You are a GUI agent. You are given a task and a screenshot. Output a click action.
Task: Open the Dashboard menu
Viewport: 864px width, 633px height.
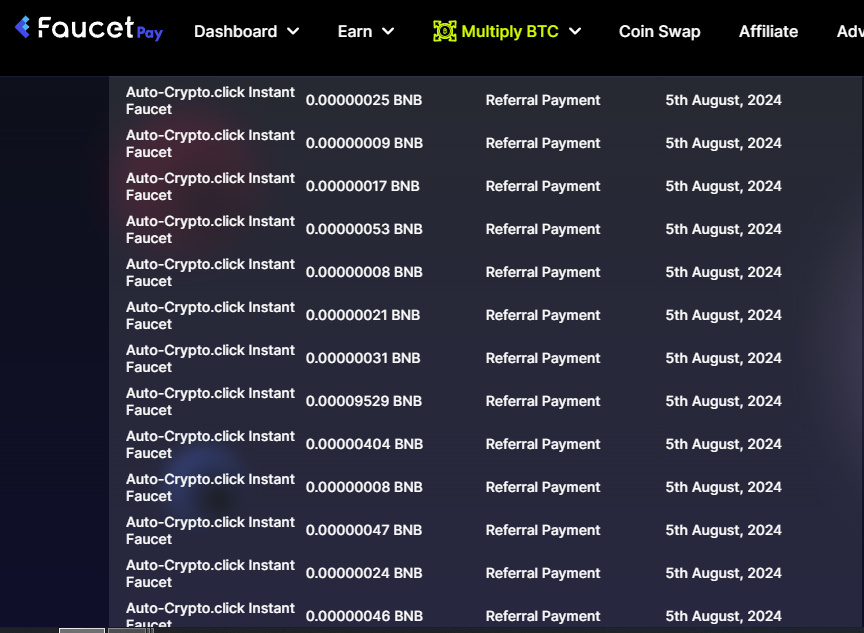pos(235,31)
